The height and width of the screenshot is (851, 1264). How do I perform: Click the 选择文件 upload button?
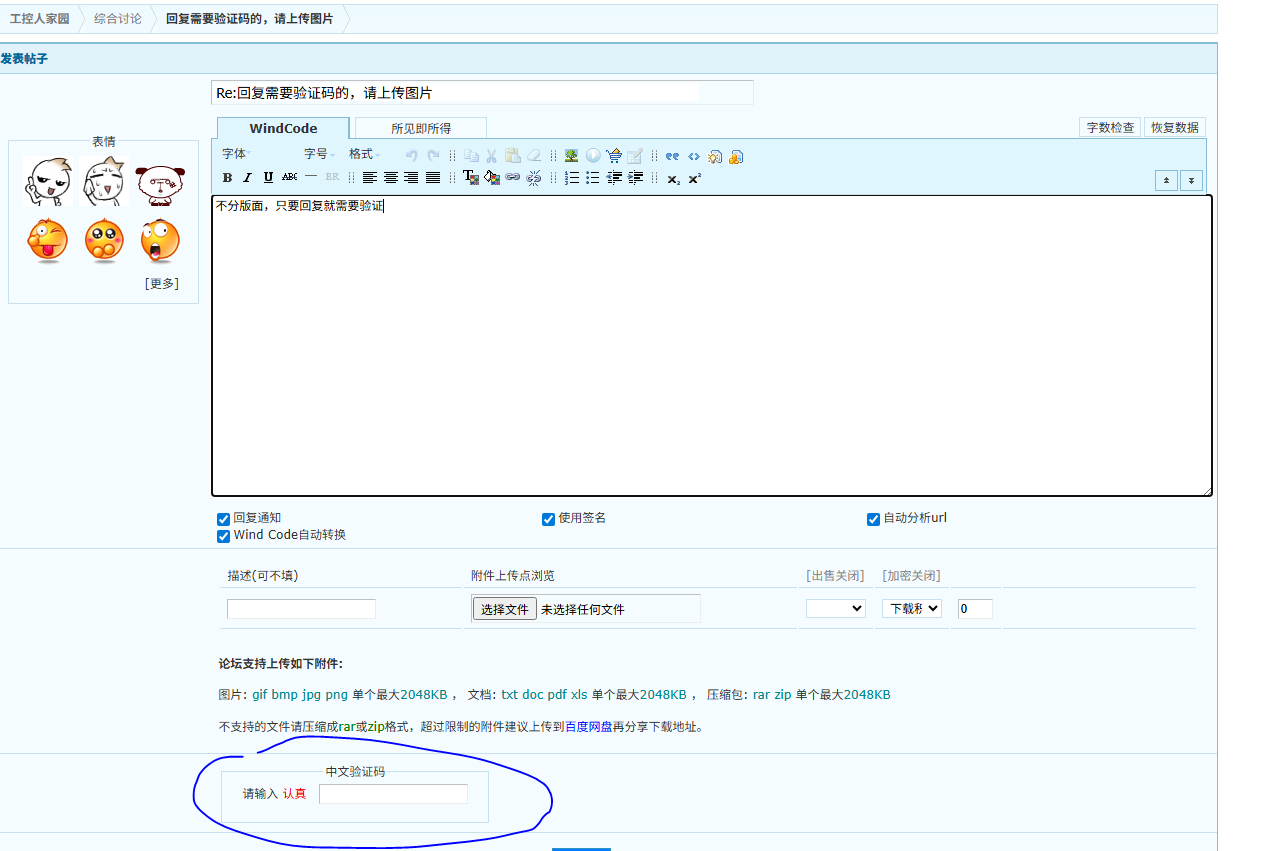point(504,609)
